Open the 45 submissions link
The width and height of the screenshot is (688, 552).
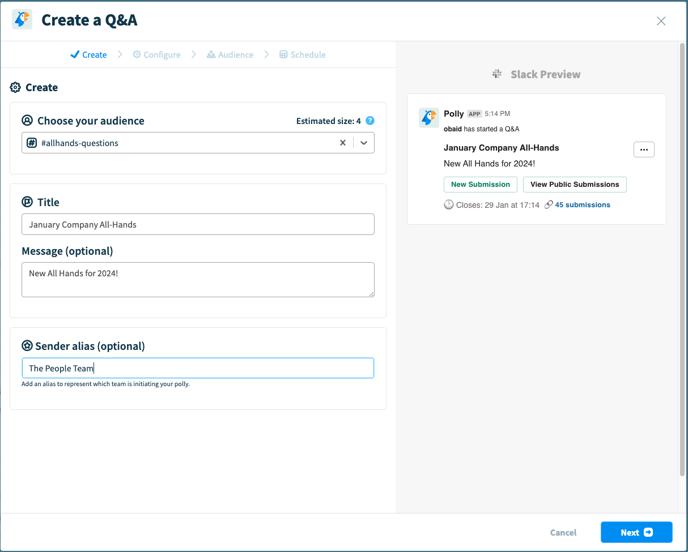click(582, 205)
